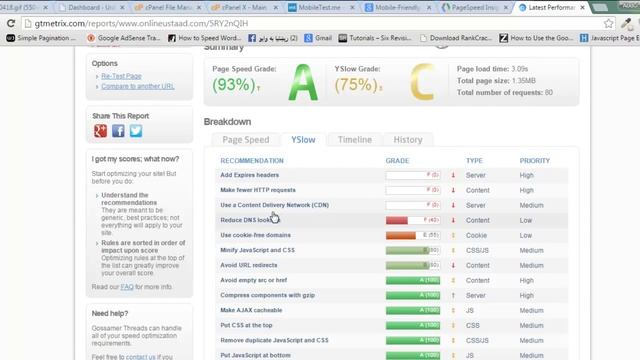
Task: Click the TYPE column header
Action: click(474, 161)
